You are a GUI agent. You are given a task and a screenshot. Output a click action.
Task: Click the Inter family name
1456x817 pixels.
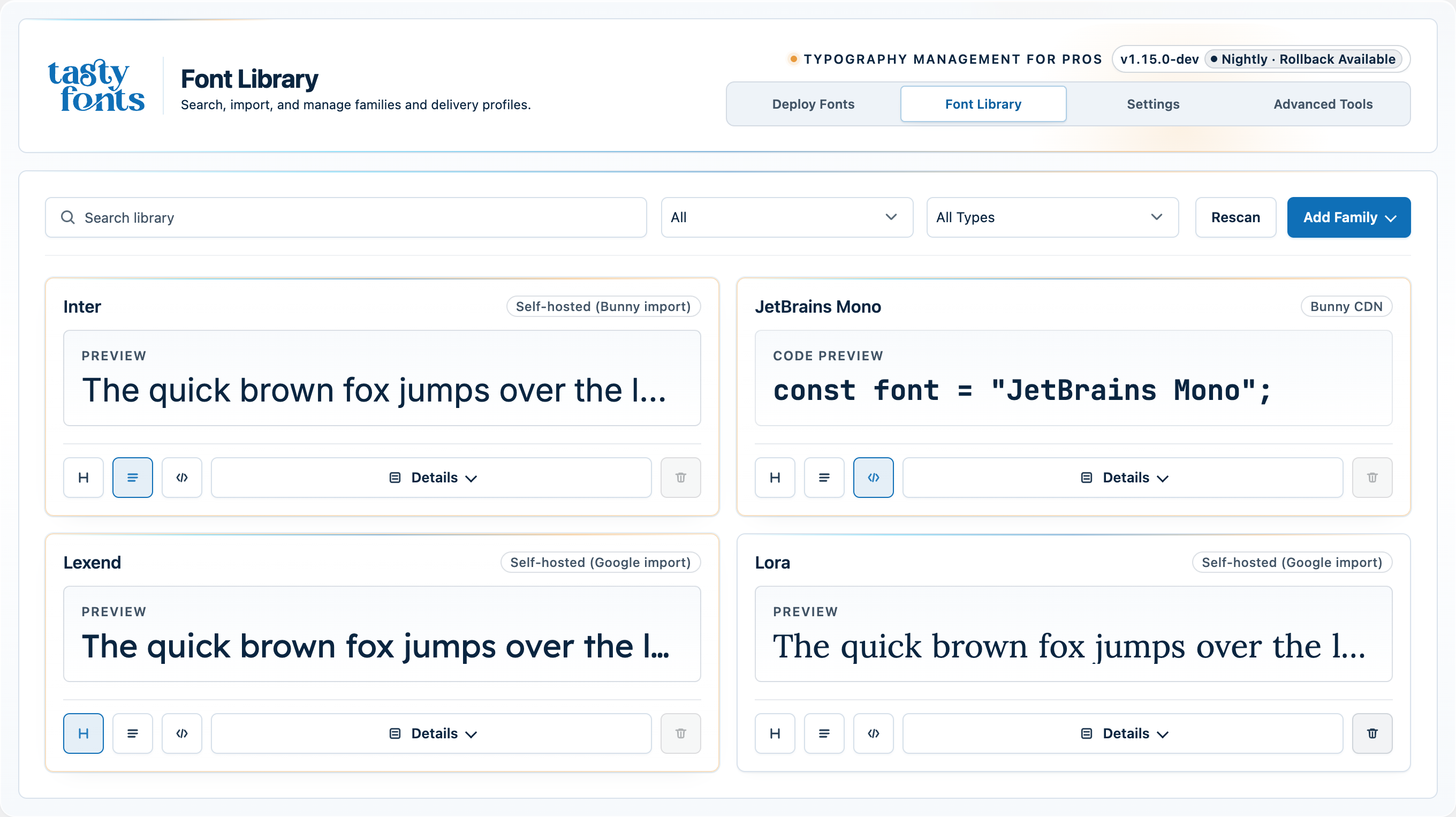[x=82, y=306]
